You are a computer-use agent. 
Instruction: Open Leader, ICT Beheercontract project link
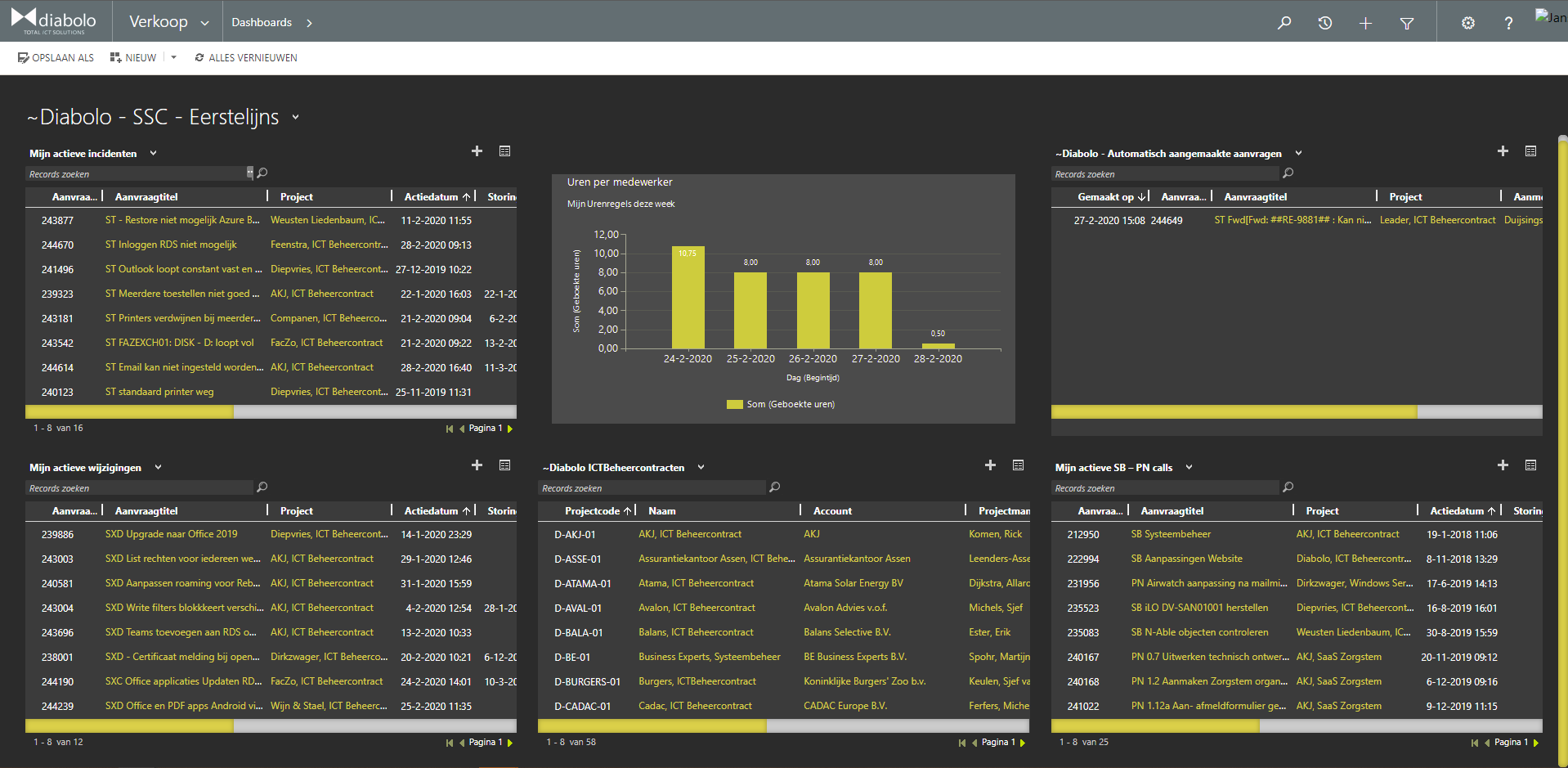tap(1437, 220)
